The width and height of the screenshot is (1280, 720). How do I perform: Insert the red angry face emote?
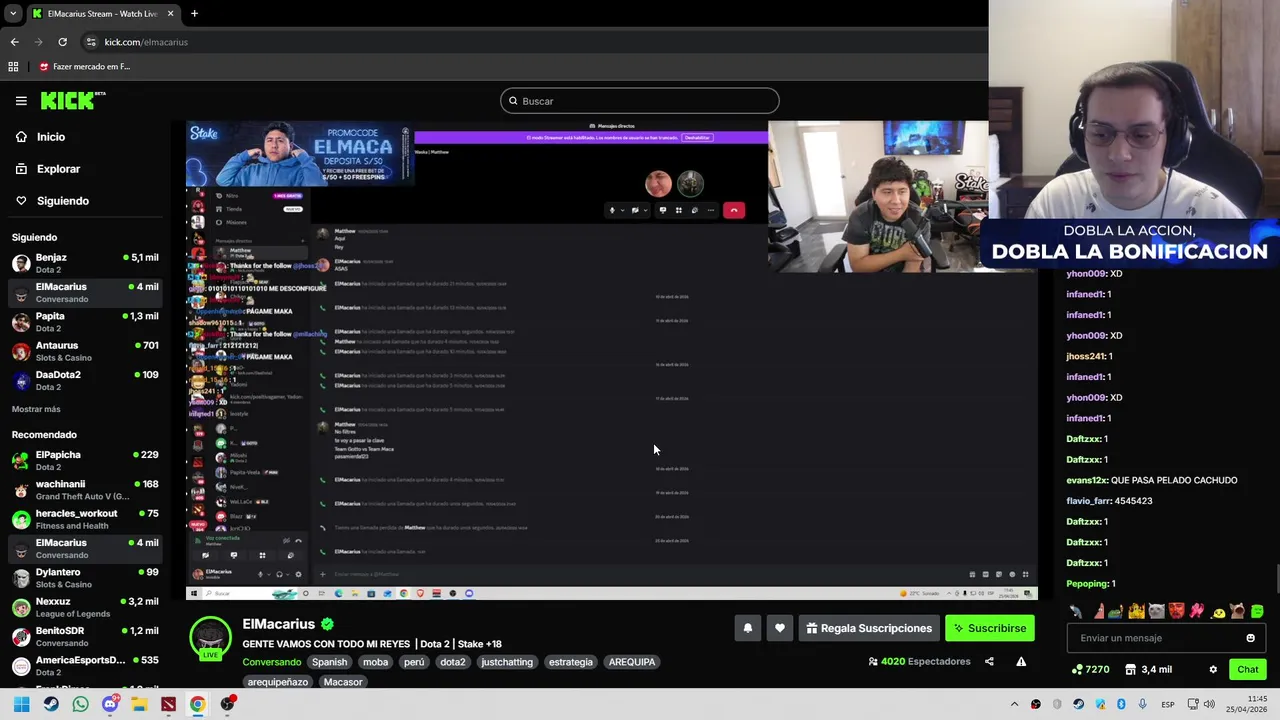(1177, 611)
